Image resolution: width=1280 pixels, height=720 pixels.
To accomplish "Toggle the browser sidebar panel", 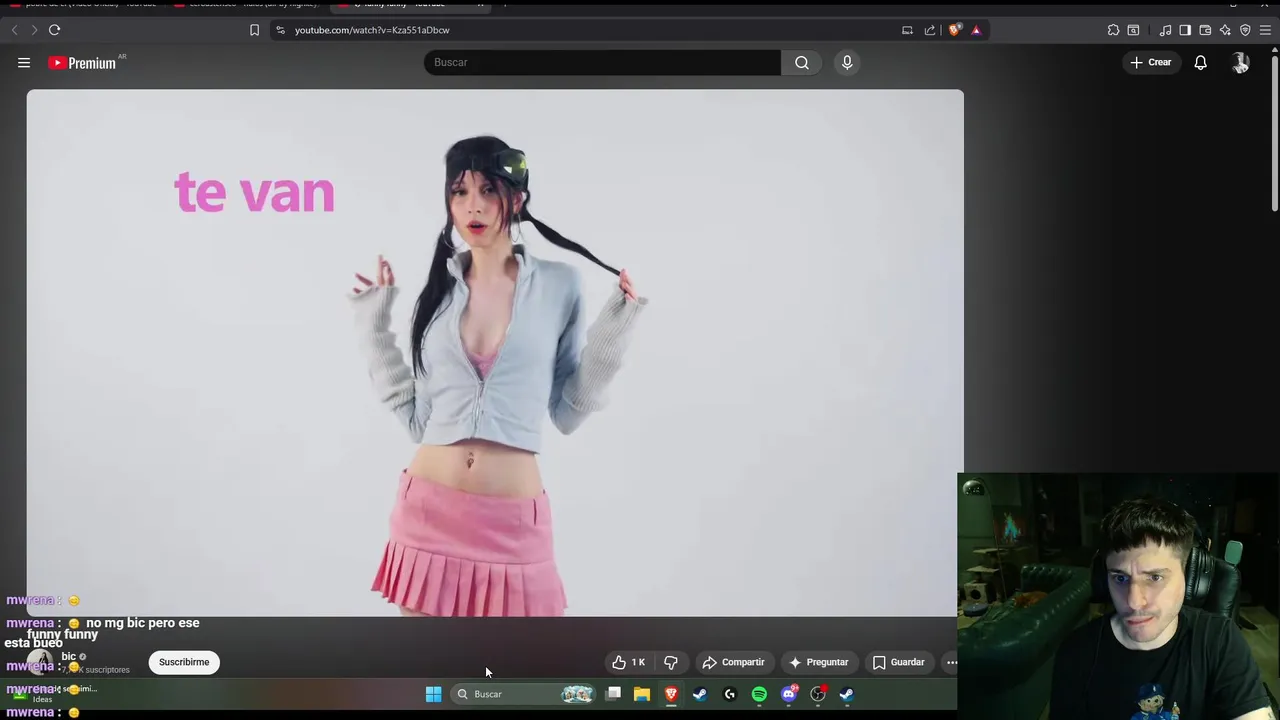I will (1185, 30).
